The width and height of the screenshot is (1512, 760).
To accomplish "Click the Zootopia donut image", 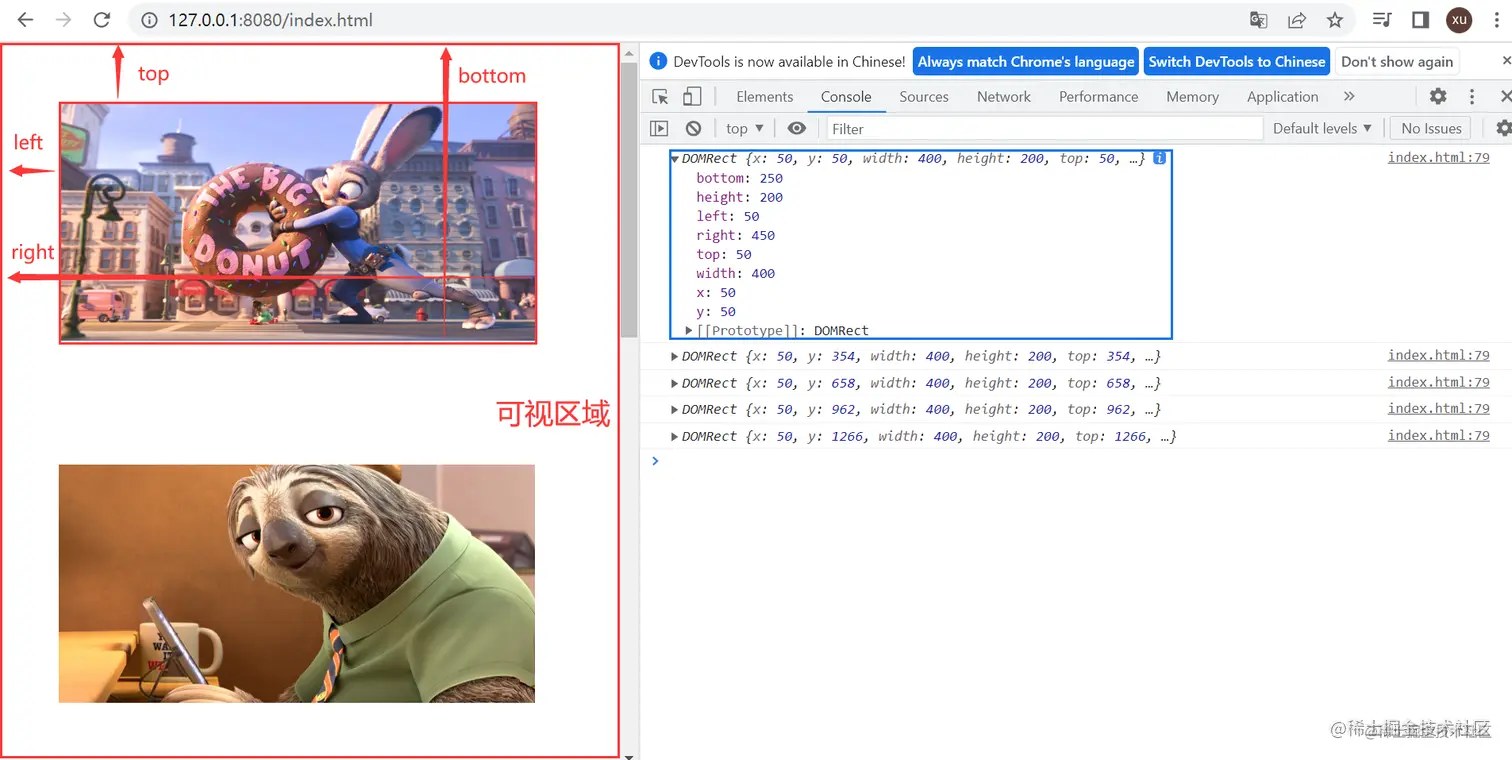I will click(x=298, y=223).
